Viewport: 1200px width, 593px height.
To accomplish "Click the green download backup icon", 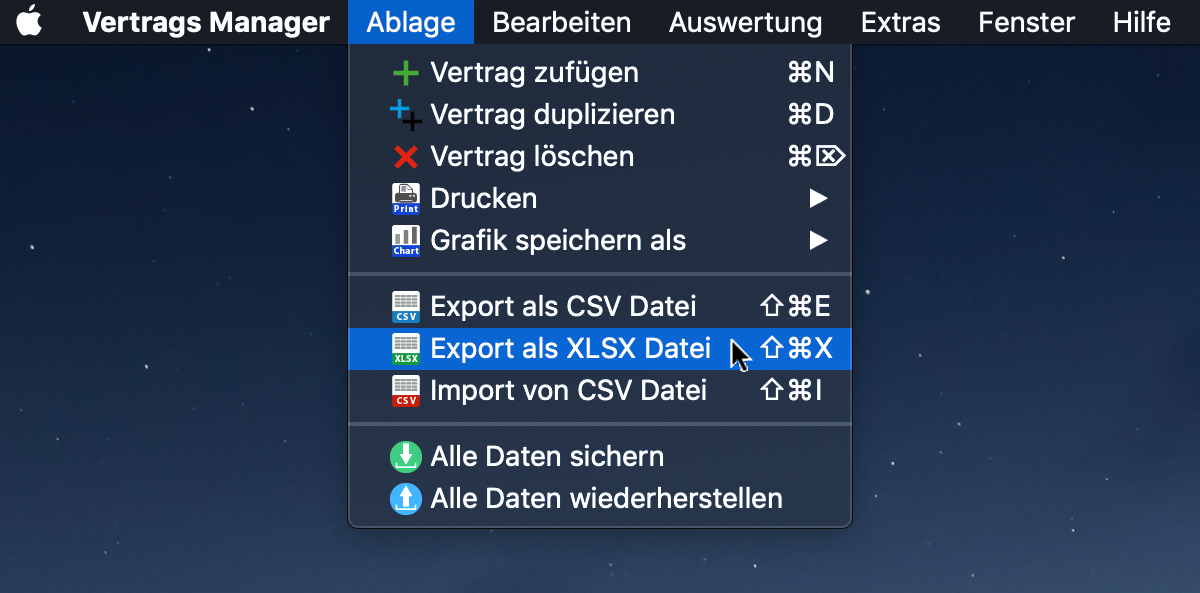I will coord(405,457).
